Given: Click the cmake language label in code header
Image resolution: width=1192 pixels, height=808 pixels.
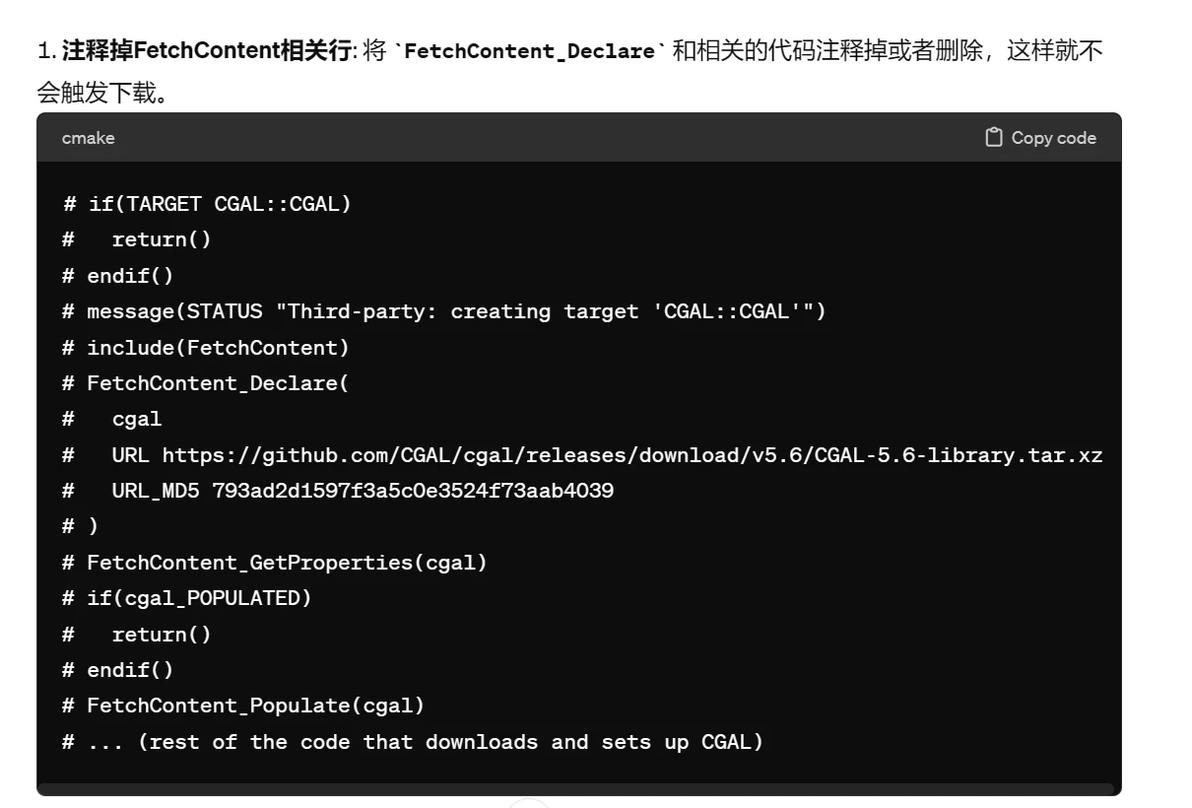Looking at the screenshot, I should point(88,138).
